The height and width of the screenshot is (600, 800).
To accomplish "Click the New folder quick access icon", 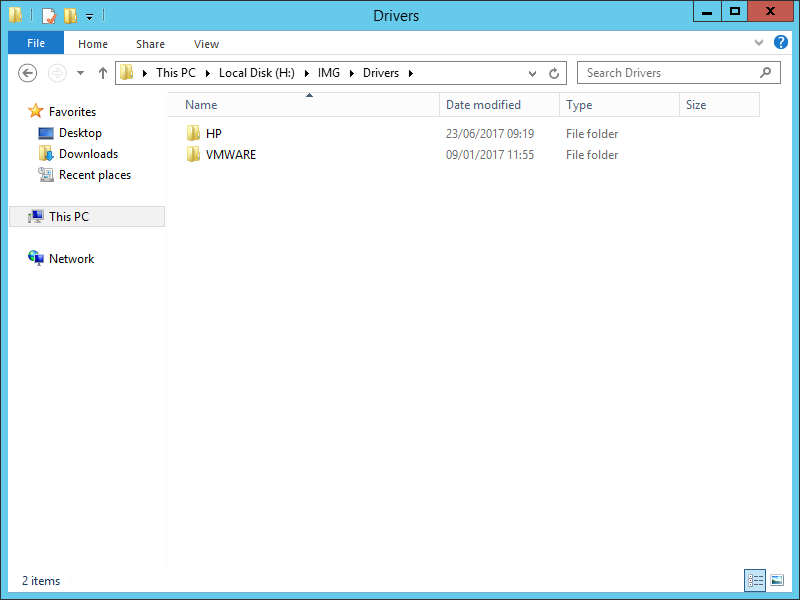I will point(70,16).
